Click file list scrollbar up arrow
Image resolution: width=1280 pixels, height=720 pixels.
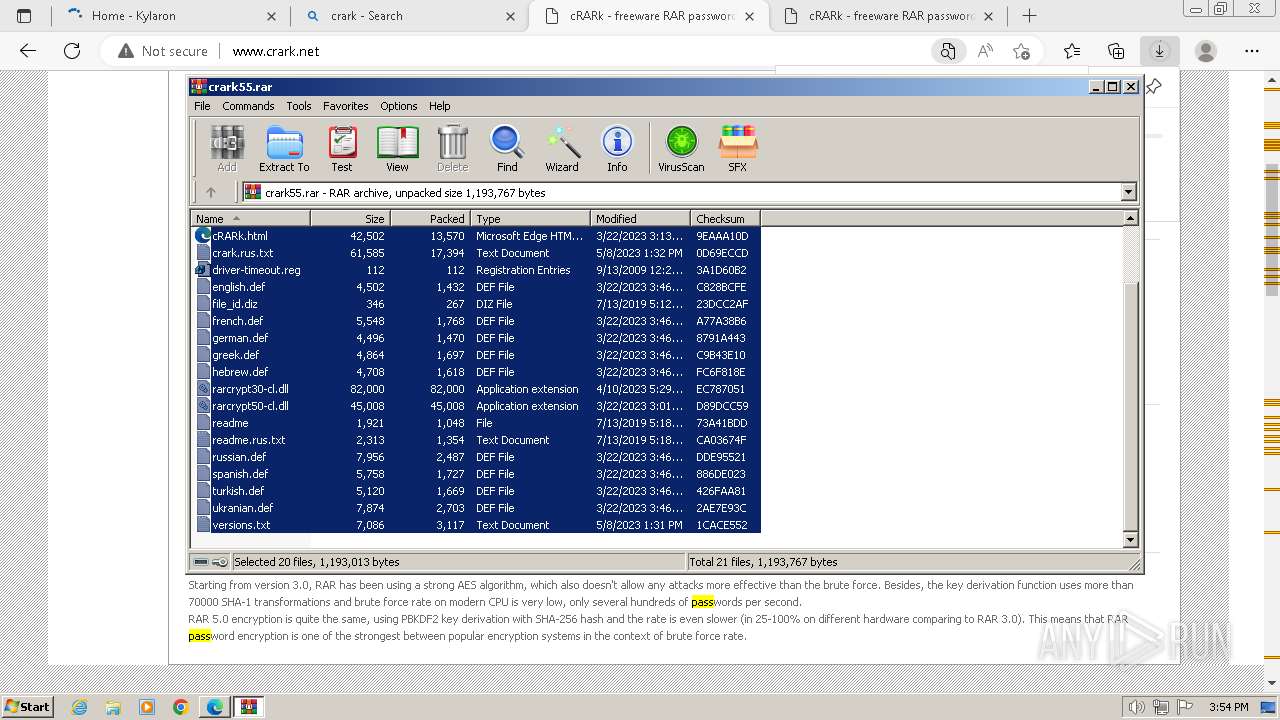[x=1131, y=218]
